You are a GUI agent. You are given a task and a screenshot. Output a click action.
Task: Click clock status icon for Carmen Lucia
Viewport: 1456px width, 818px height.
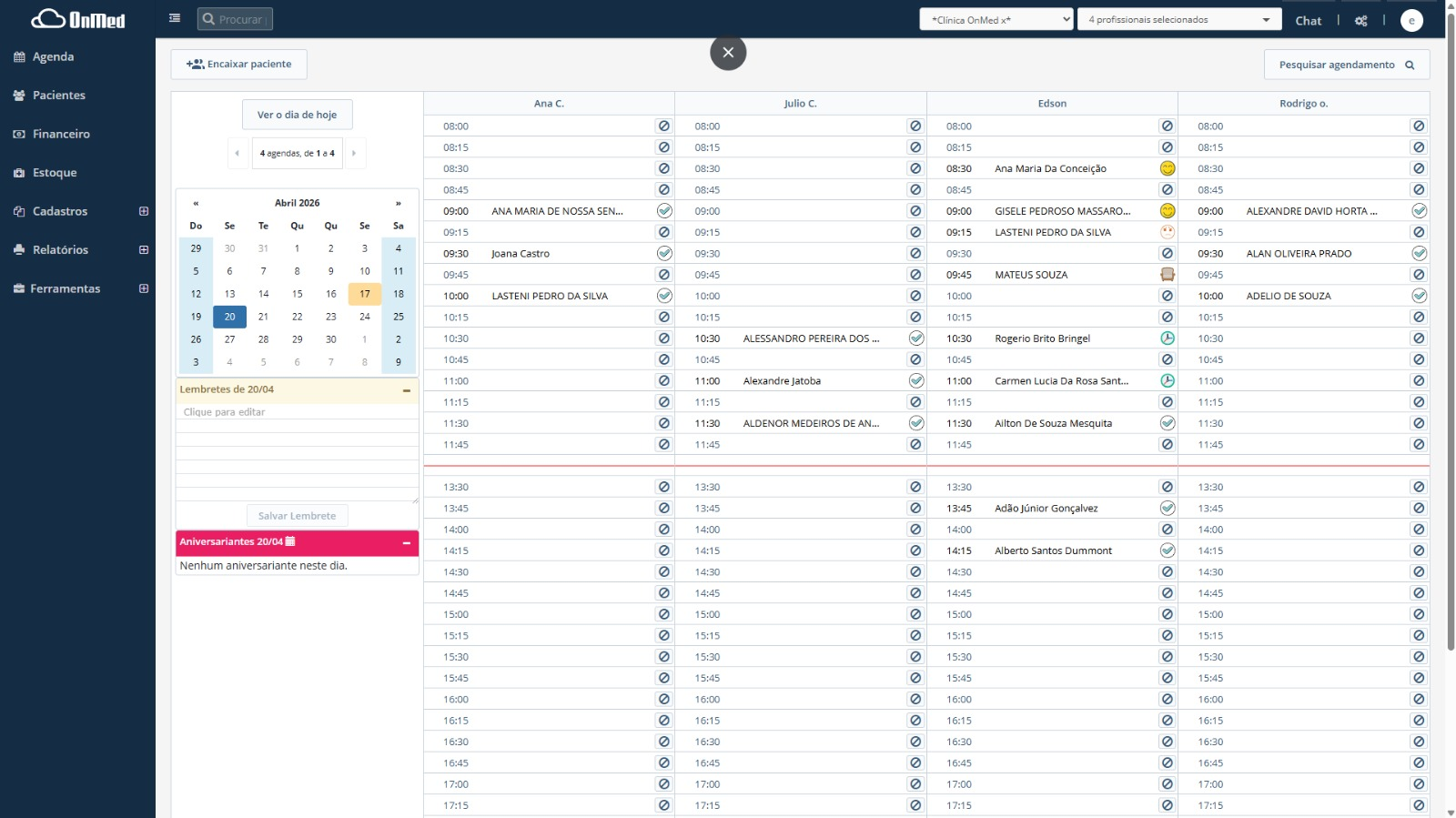pyautogui.click(x=1168, y=381)
